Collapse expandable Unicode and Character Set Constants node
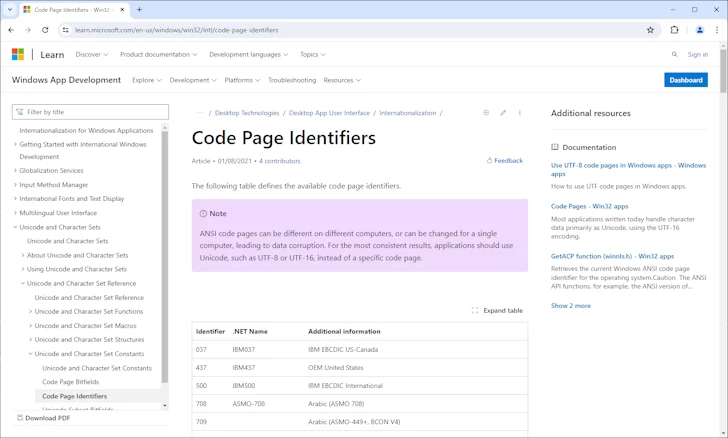This screenshot has height=438, width=728. pyautogui.click(x=31, y=353)
